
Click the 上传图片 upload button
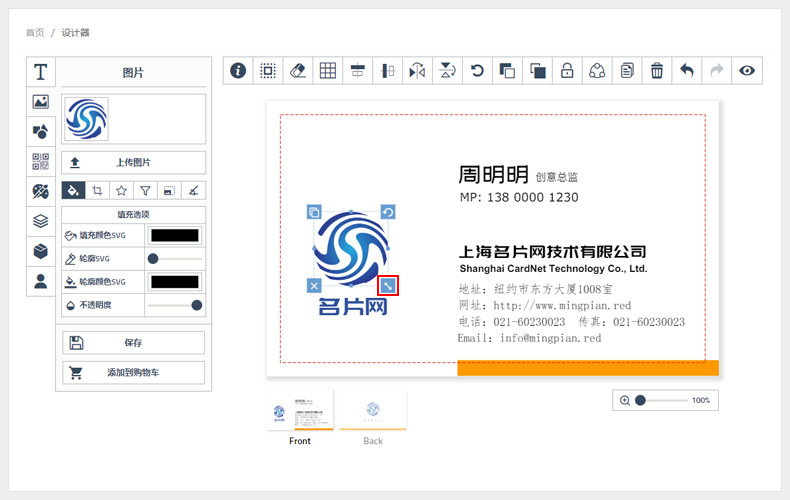[x=134, y=162]
